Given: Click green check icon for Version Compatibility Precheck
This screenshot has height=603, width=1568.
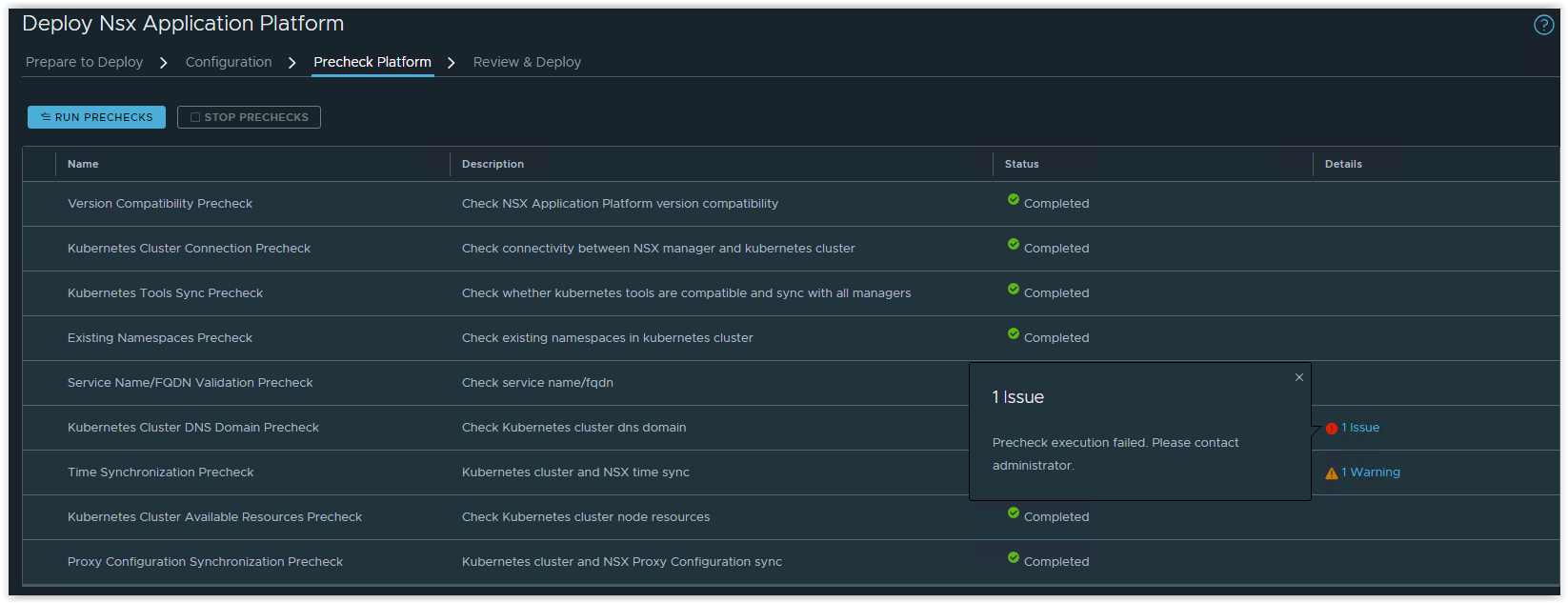Looking at the screenshot, I should pyautogui.click(x=1014, y=200).
